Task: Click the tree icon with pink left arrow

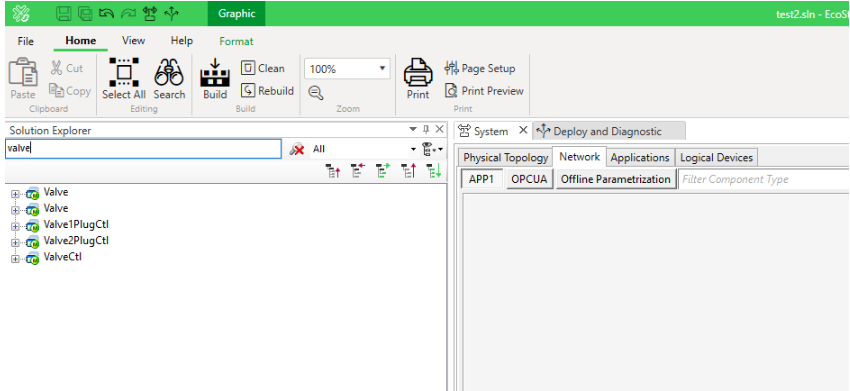Action: (x=358, y=171)
